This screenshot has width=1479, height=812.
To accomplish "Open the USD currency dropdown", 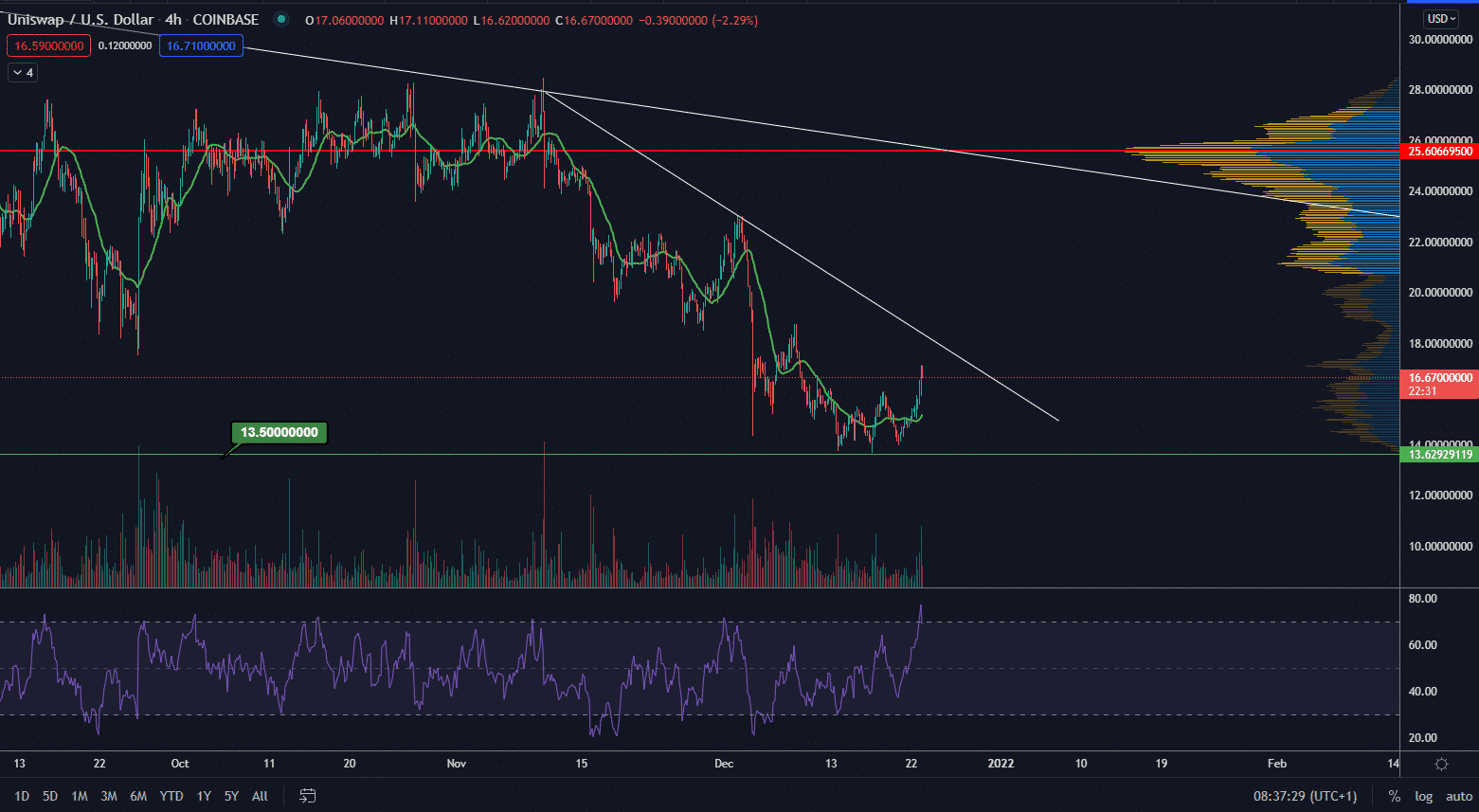I will pos(1441,19).
